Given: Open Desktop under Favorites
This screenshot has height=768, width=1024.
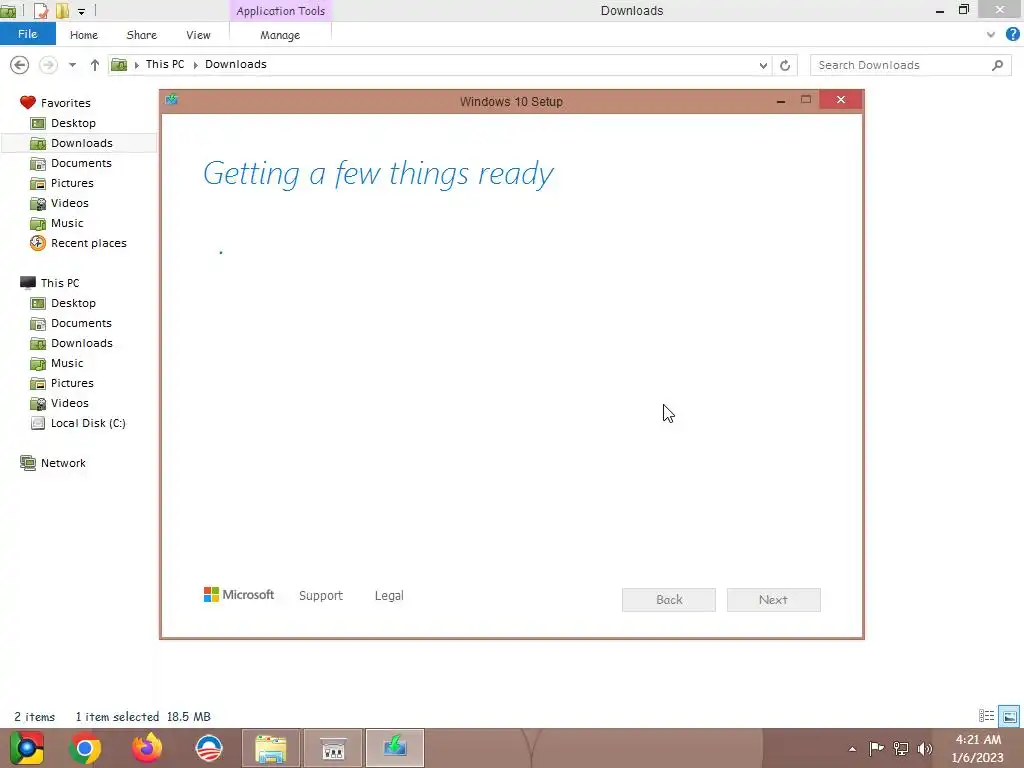Looking at the screenshot, I should (73, 123).
